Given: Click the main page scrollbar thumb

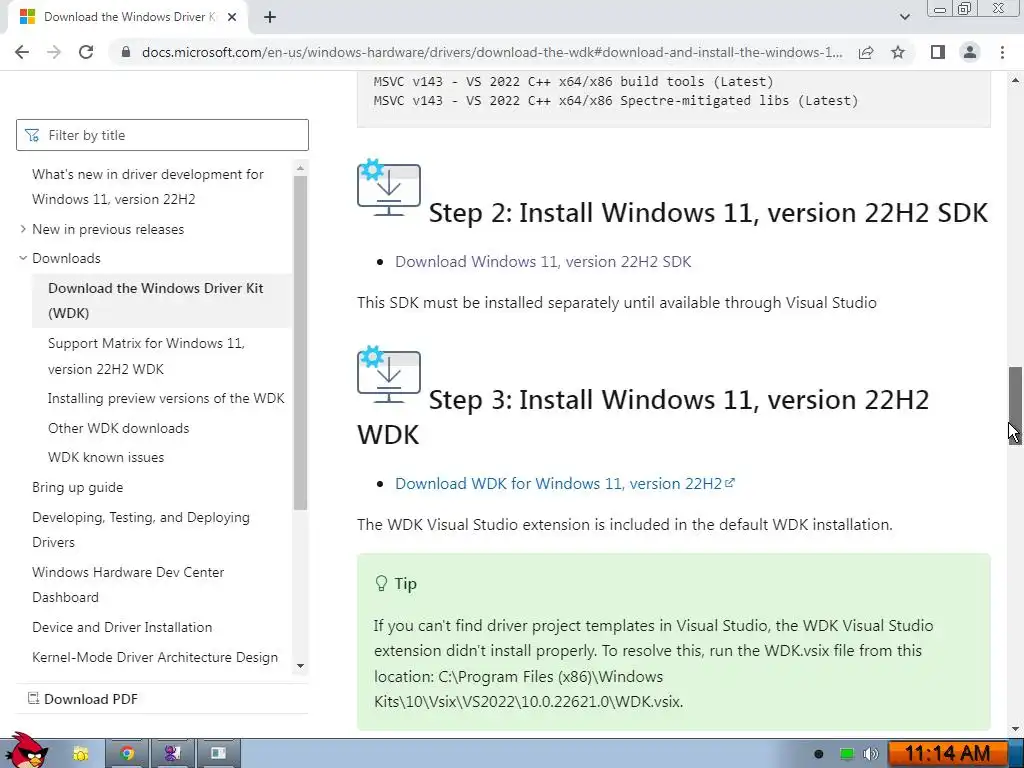Looking at the screenshot, I should [1015, 406].
